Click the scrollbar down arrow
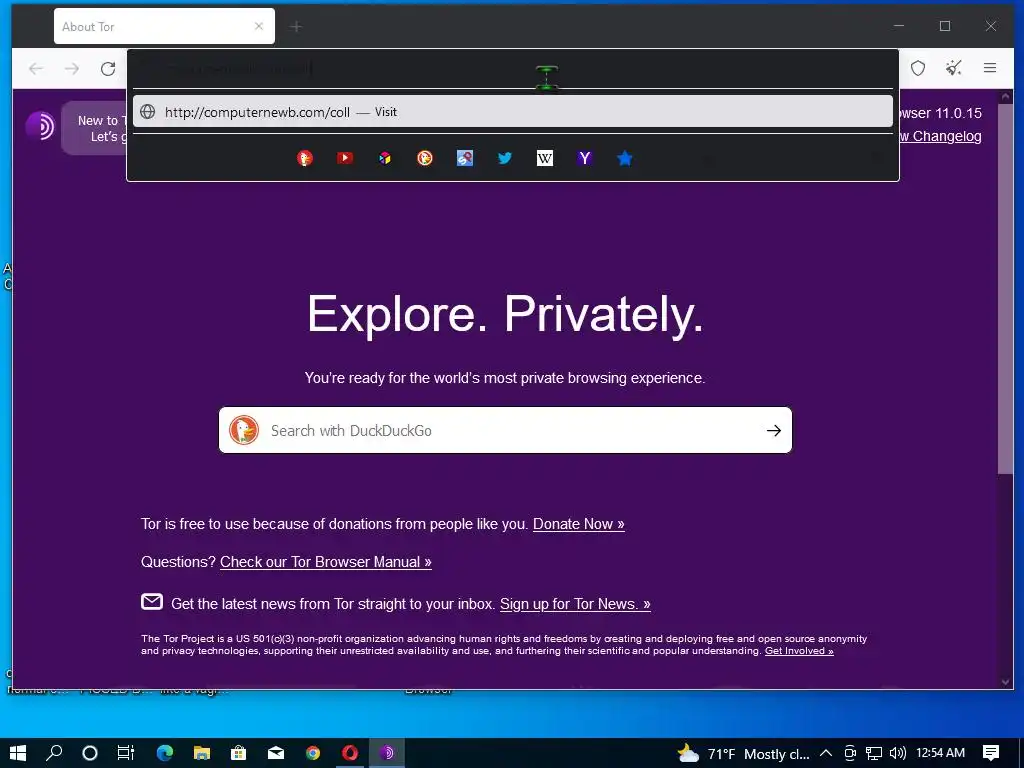Image resolution: width=1024 pixels, height=768 pixels. (1005, 681)
